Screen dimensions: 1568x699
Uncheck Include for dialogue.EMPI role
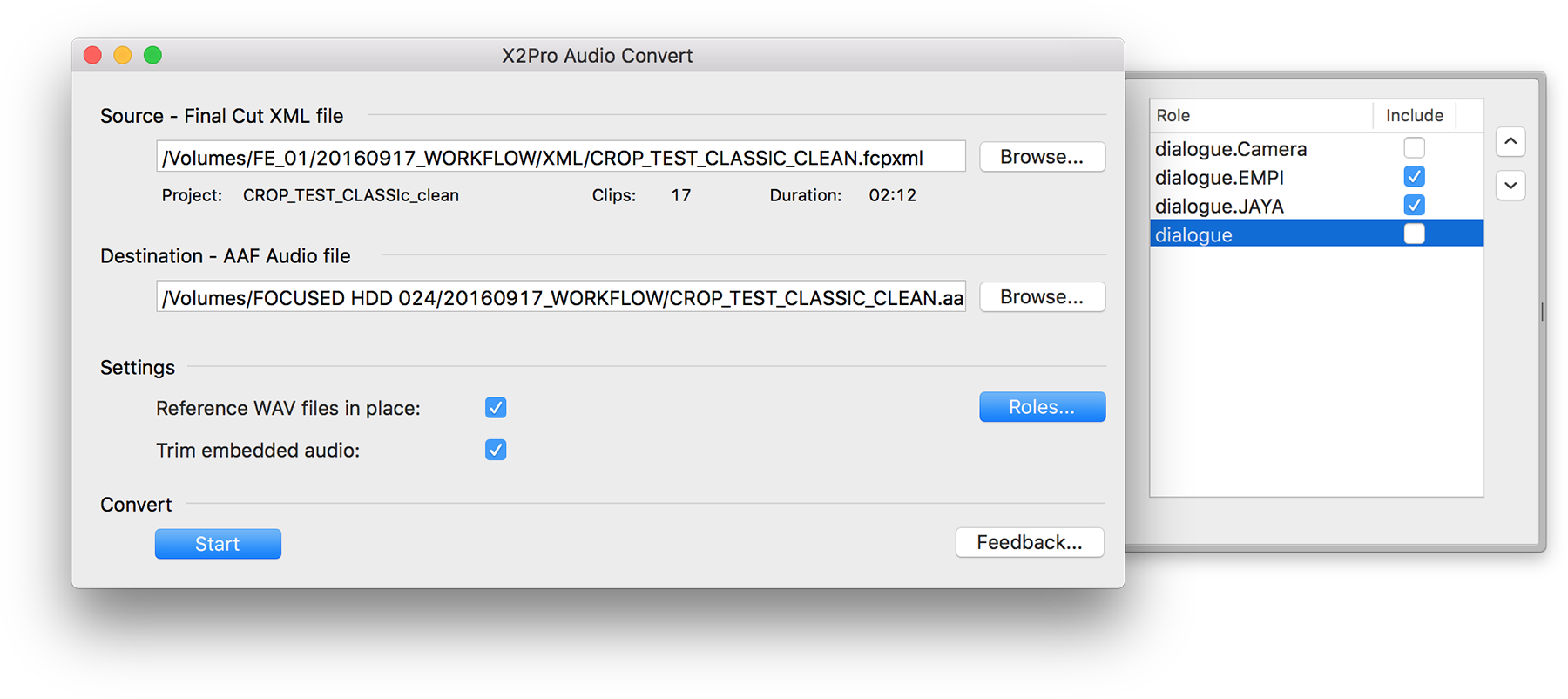click(1414, 177)
